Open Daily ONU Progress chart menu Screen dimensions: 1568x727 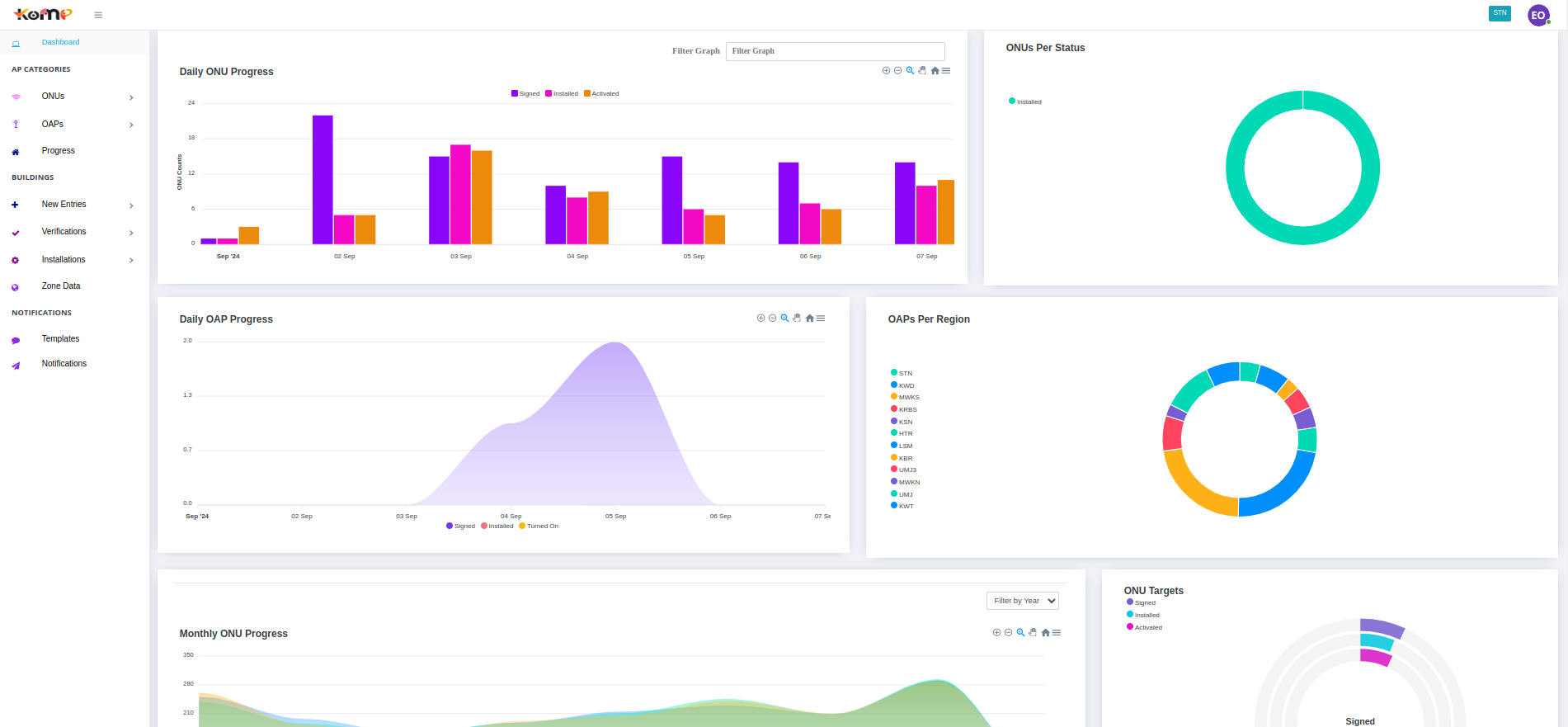pos(946,70)
